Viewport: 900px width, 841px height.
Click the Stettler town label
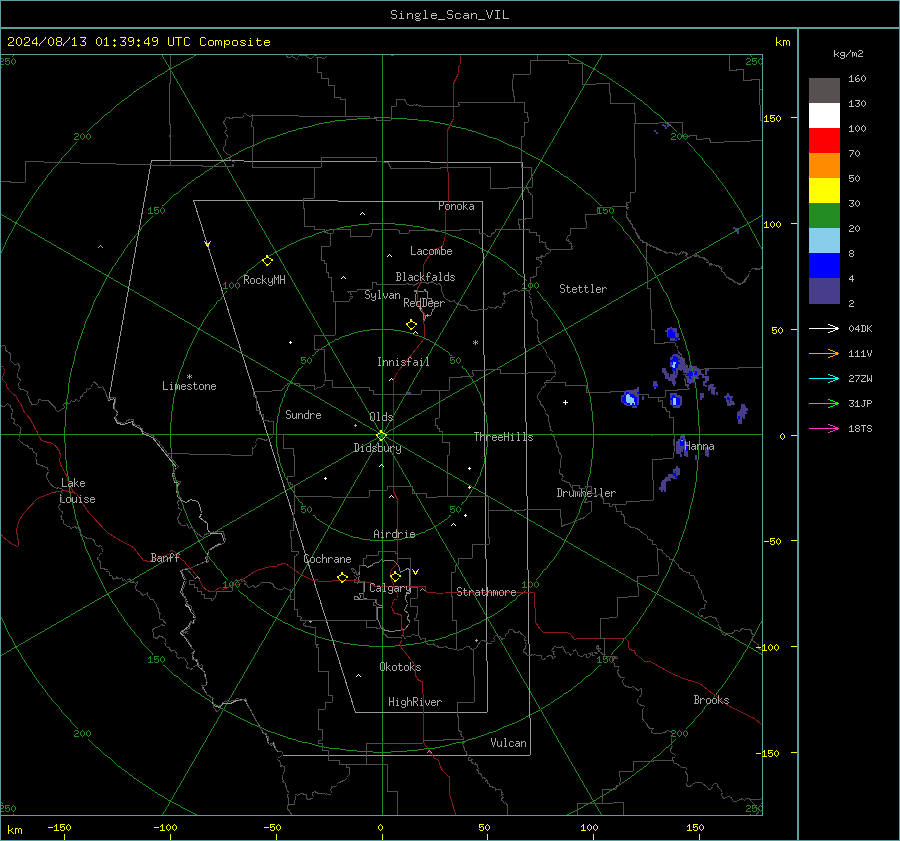(583, 289)
